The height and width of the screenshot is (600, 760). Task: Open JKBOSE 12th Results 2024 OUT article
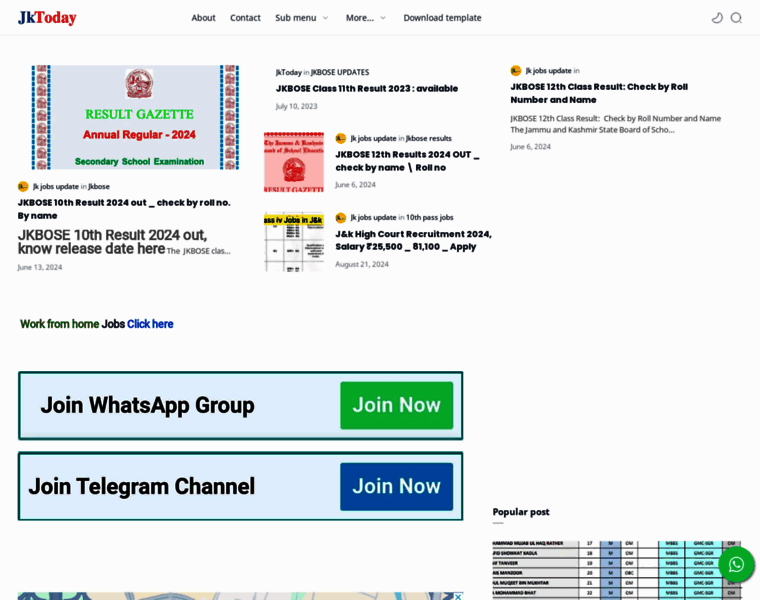click(407, 161)
